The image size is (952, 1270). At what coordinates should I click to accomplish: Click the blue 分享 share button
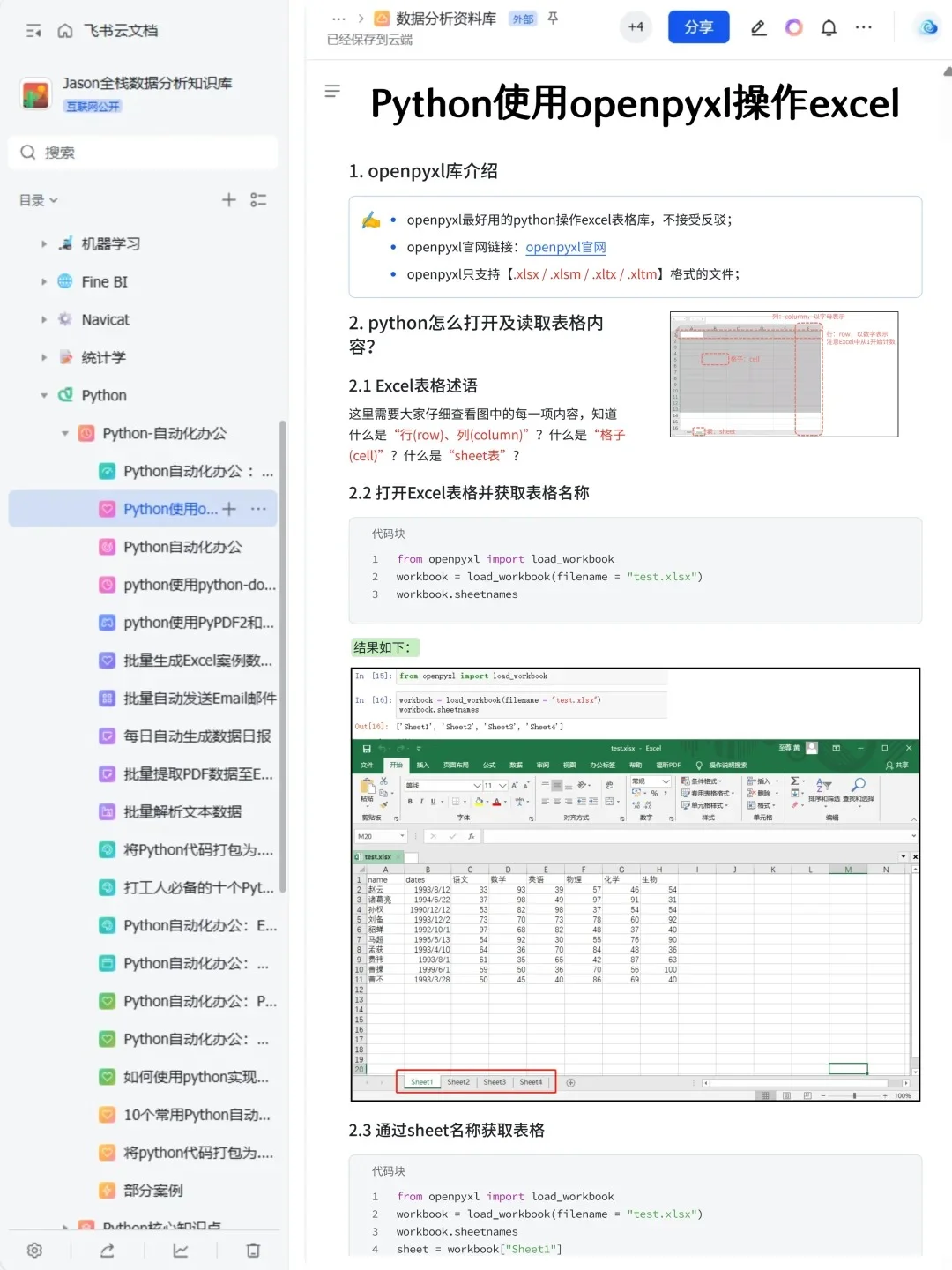[x=698, y=27]
